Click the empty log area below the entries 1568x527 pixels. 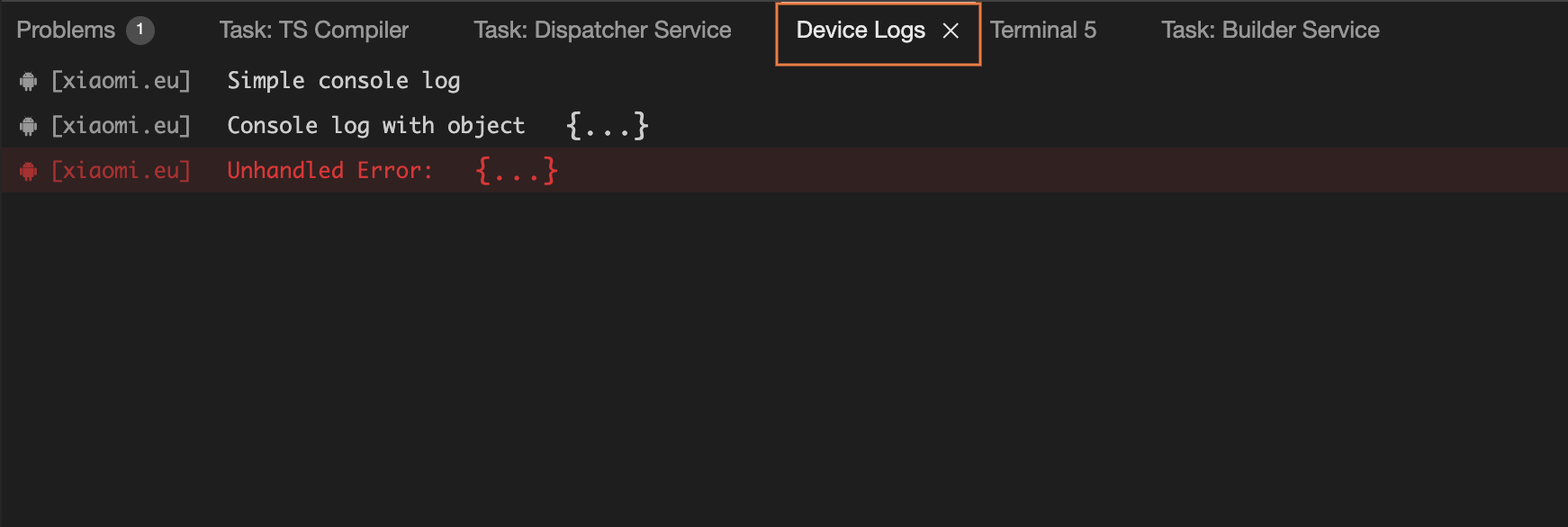point(784,360)
